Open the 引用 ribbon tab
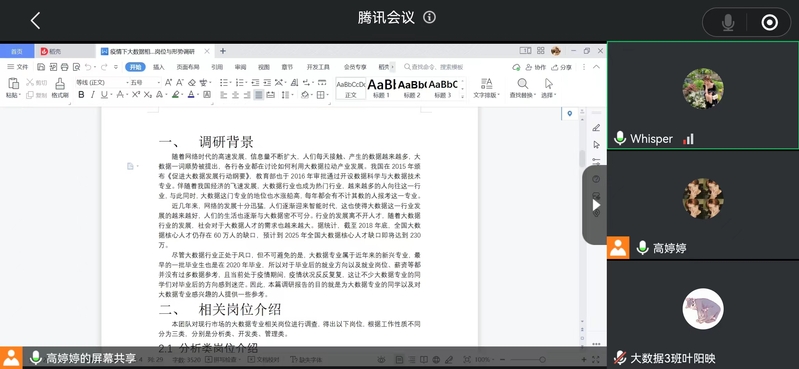 pos(217,67)
